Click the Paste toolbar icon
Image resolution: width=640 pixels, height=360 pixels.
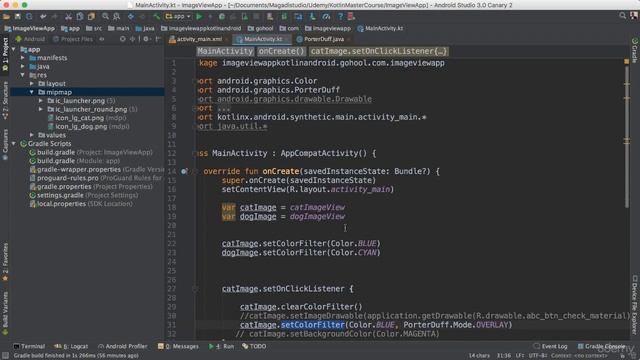(91, 17)
